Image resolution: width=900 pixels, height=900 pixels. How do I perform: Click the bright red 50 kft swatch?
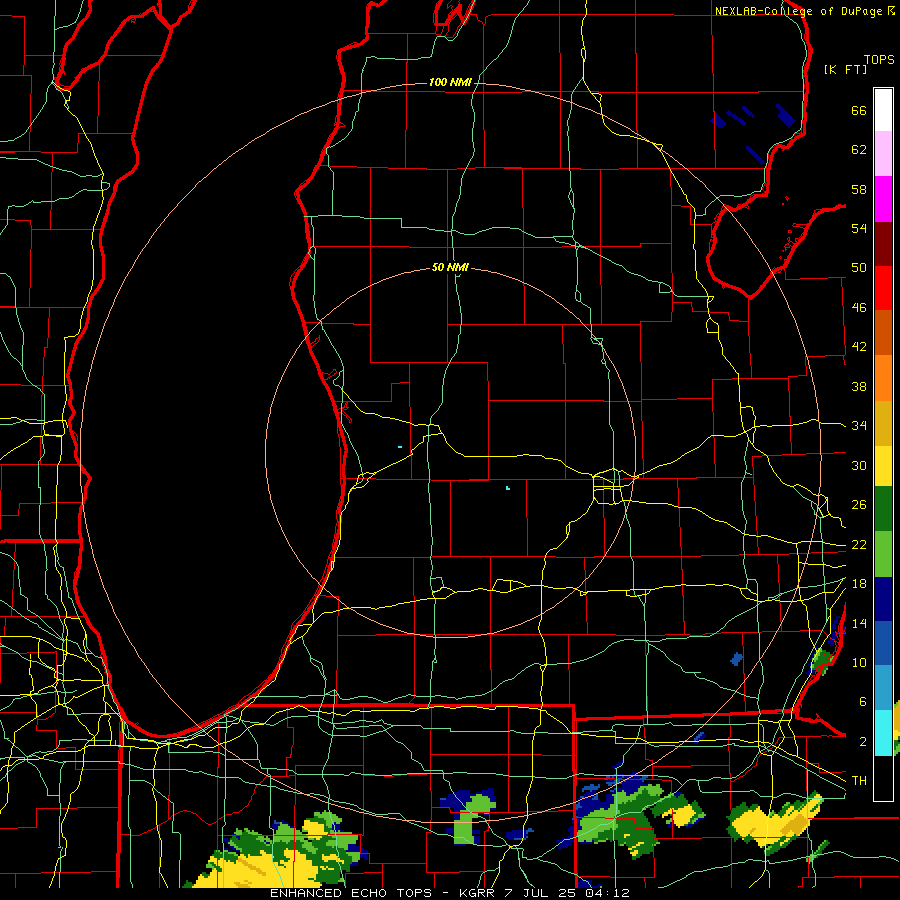pos(883,288)
